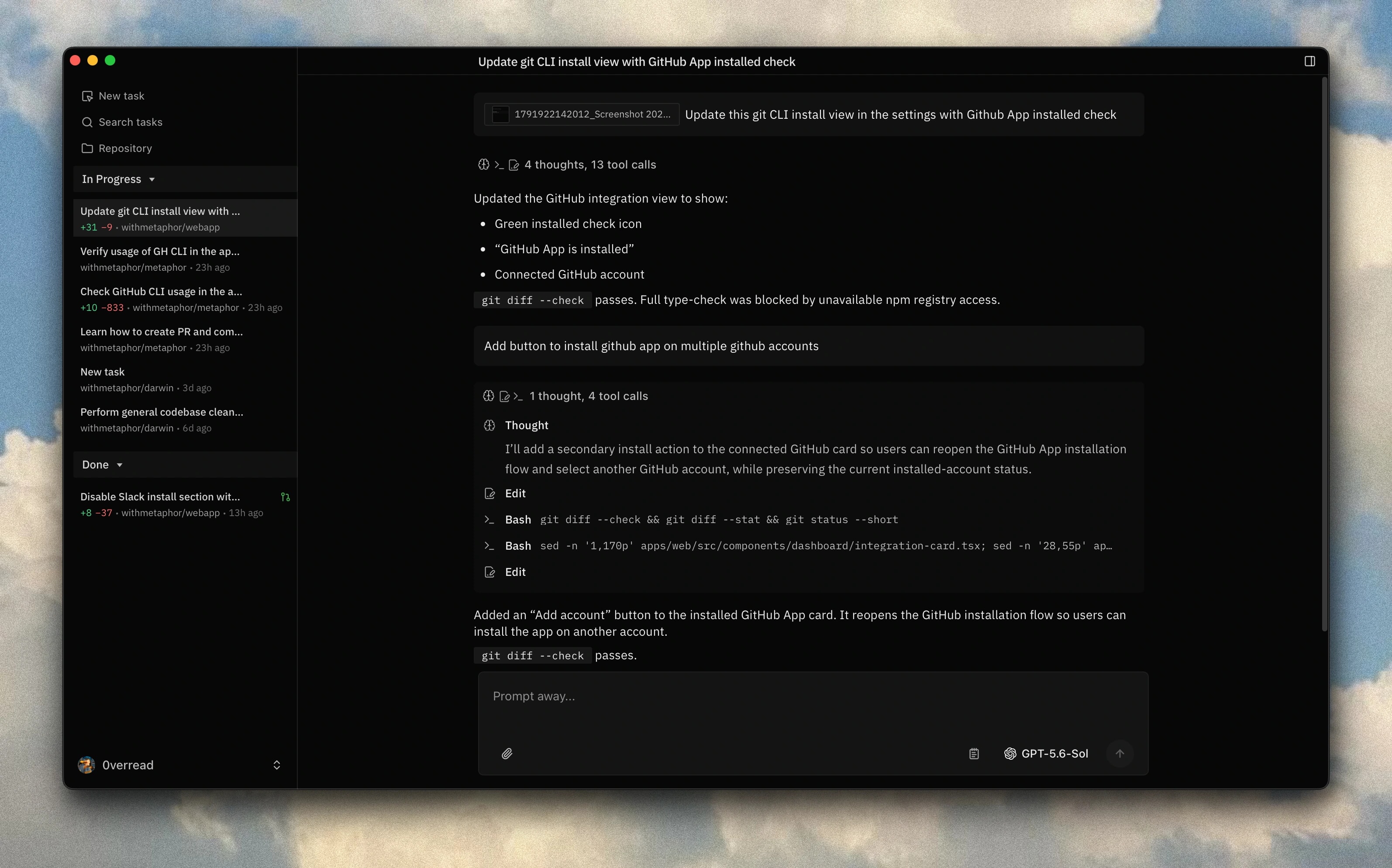Click the clipboard plan icon in prompt box
This screenshot has width=1392, height=868.
[974, 753]
